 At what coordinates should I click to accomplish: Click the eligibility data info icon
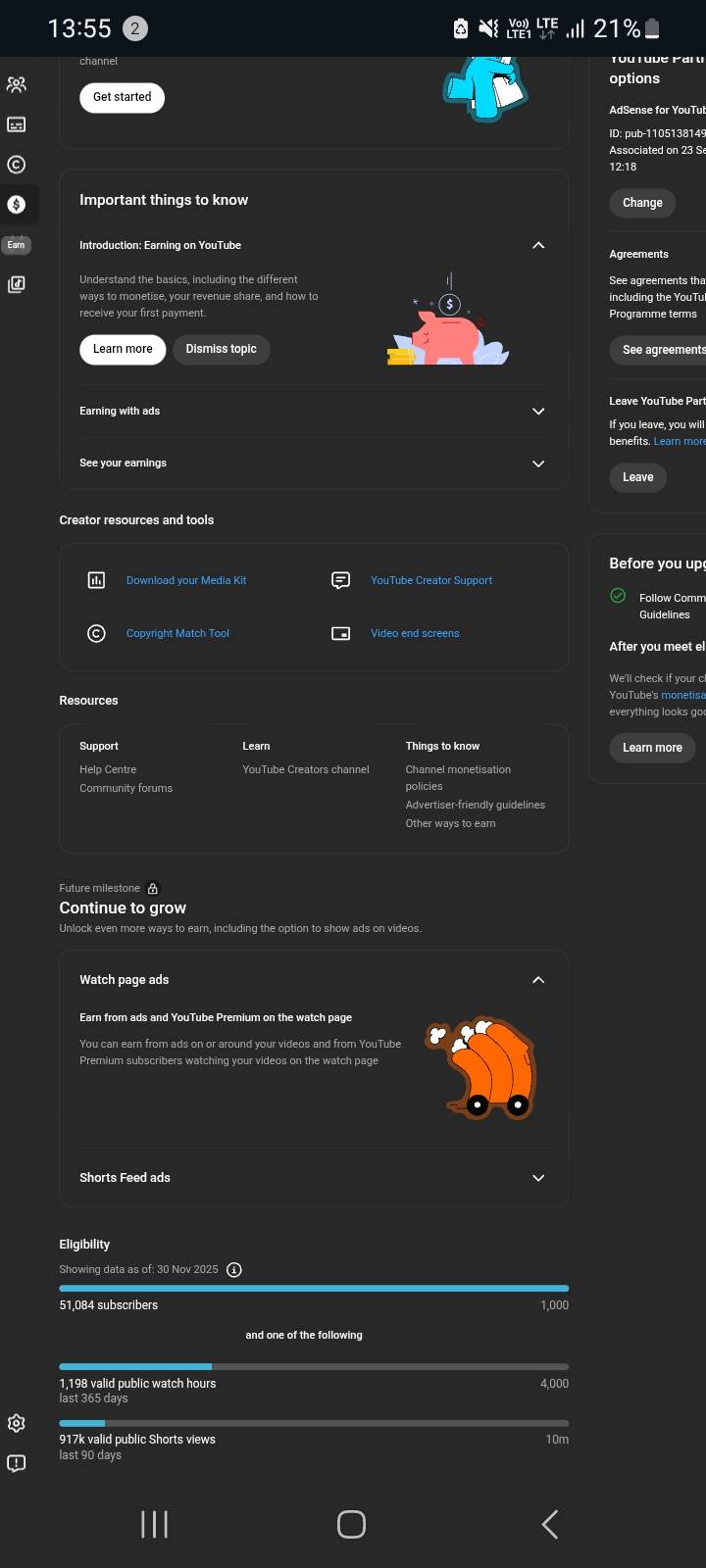click(x=234, y=1269)
